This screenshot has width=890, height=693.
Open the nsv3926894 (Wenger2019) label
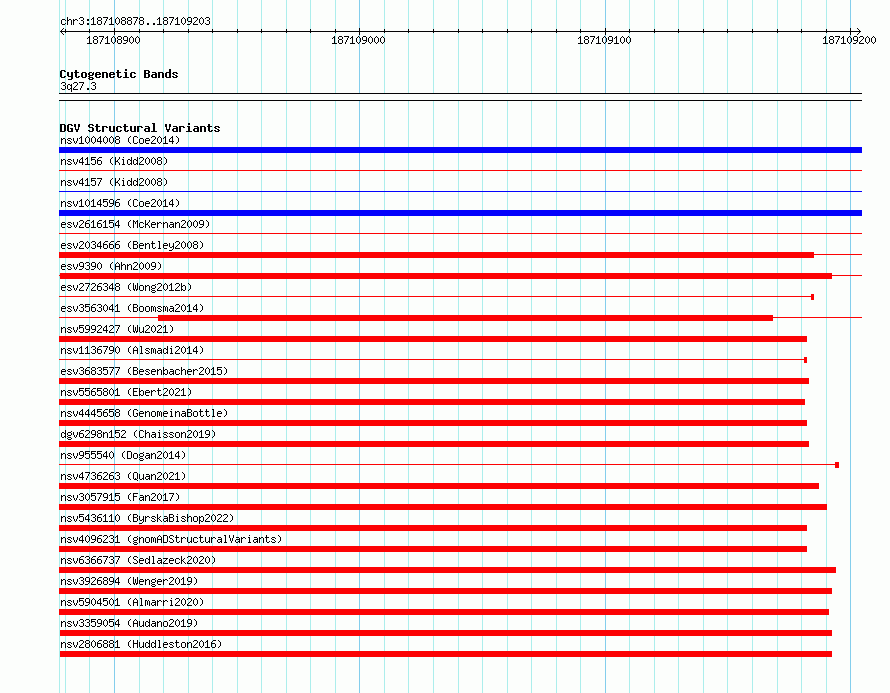point(129,581)
